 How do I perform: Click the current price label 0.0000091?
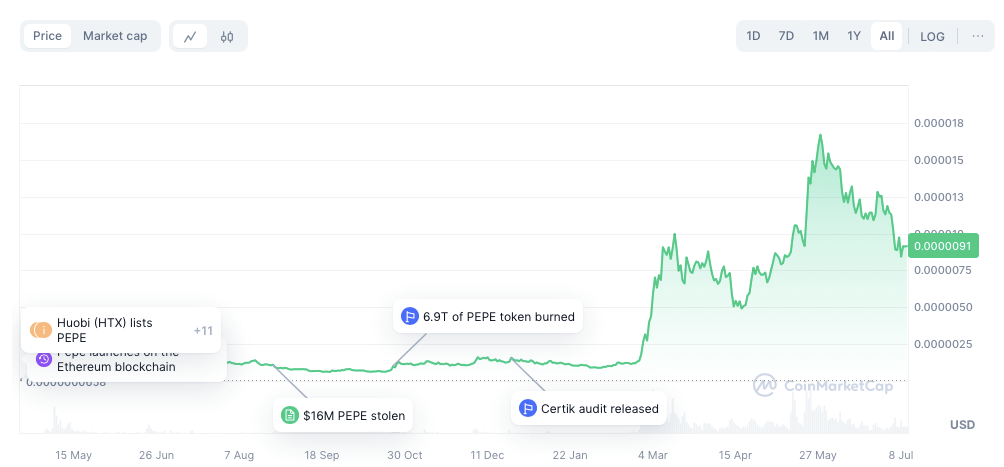click(x=943, y=245)
